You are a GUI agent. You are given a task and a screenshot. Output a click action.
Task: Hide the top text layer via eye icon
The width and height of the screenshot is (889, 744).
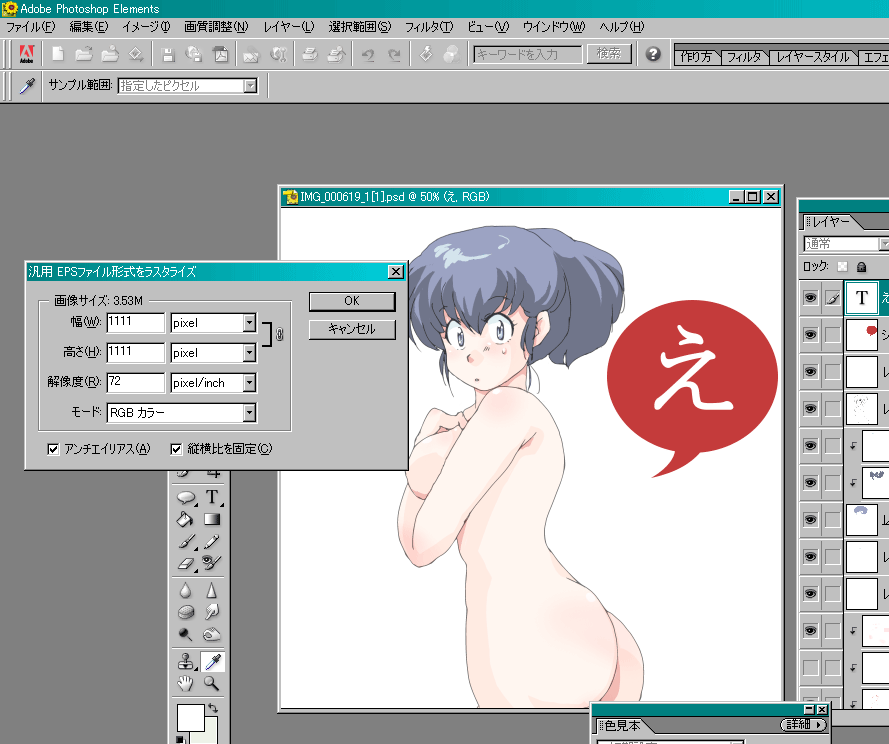pyautogui.click(x=811, y=298)
